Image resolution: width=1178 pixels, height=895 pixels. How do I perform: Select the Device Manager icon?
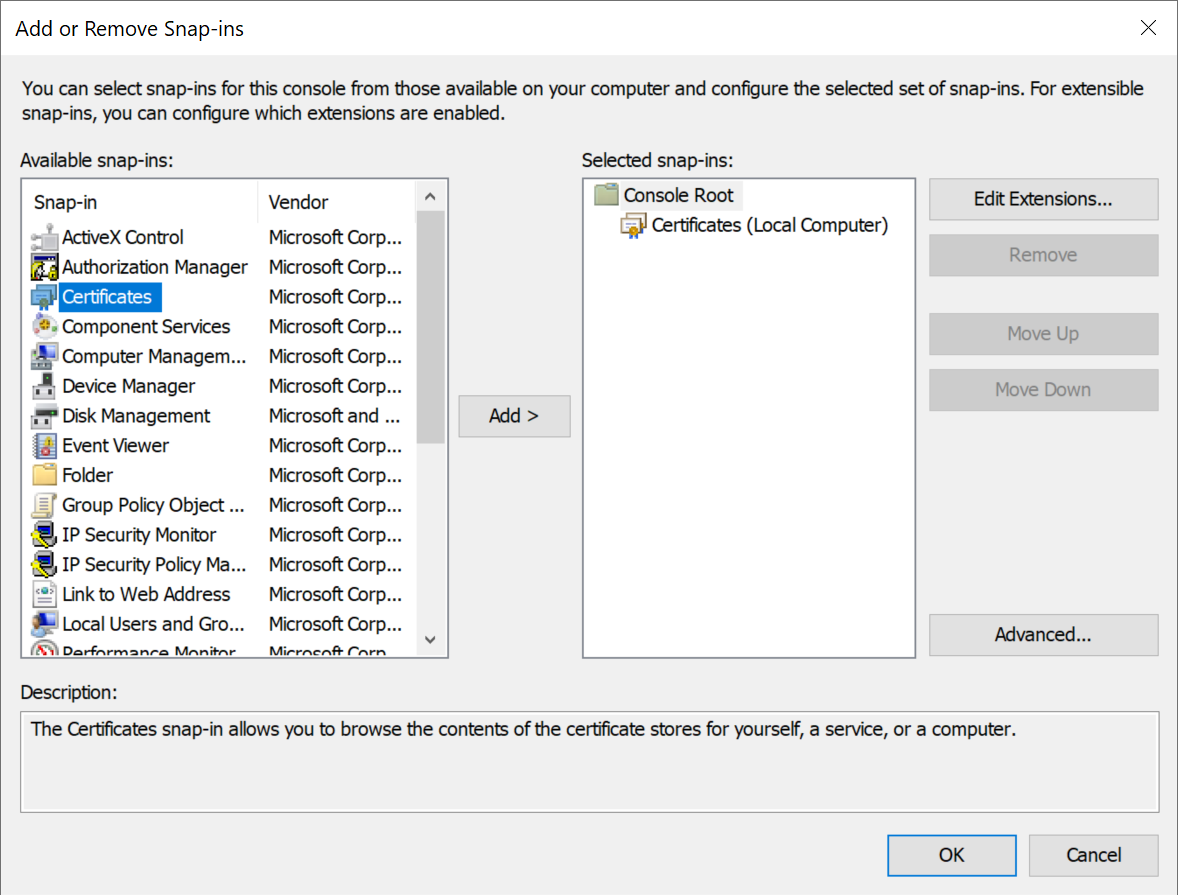click(x=45, y=387)
